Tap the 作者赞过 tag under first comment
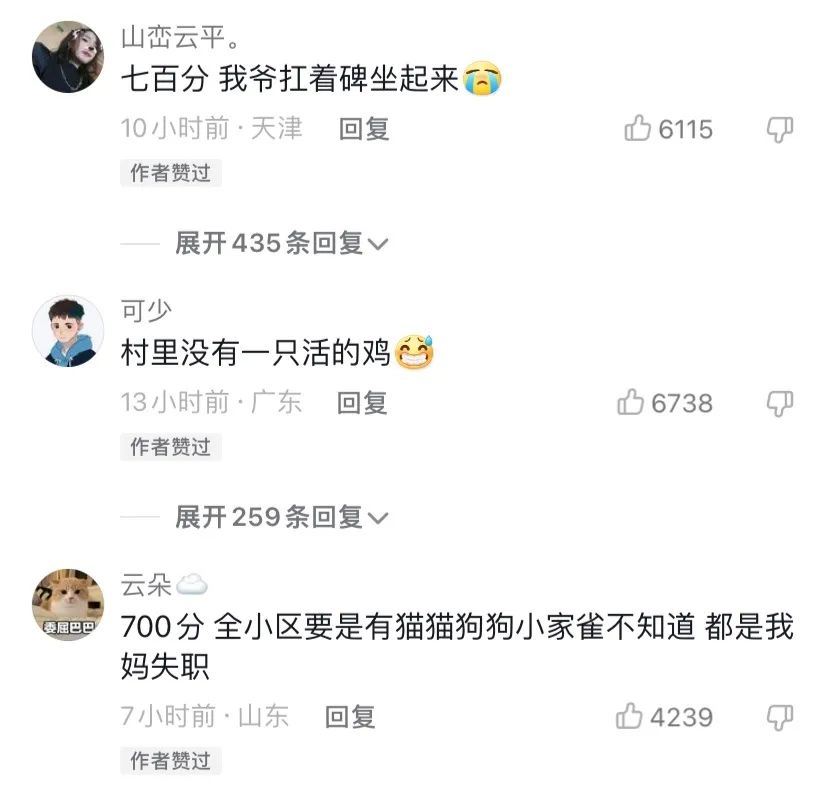The width and height of the screenshot is (827, 806). [x=171, y=173]
